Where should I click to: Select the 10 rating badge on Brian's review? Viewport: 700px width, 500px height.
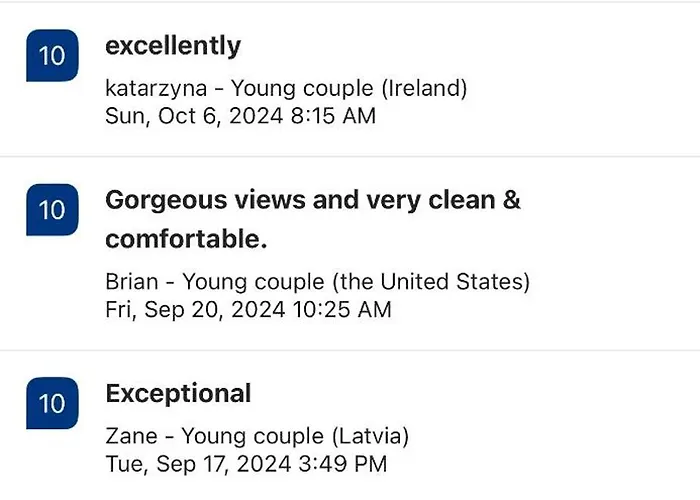(x=51, y=211)
